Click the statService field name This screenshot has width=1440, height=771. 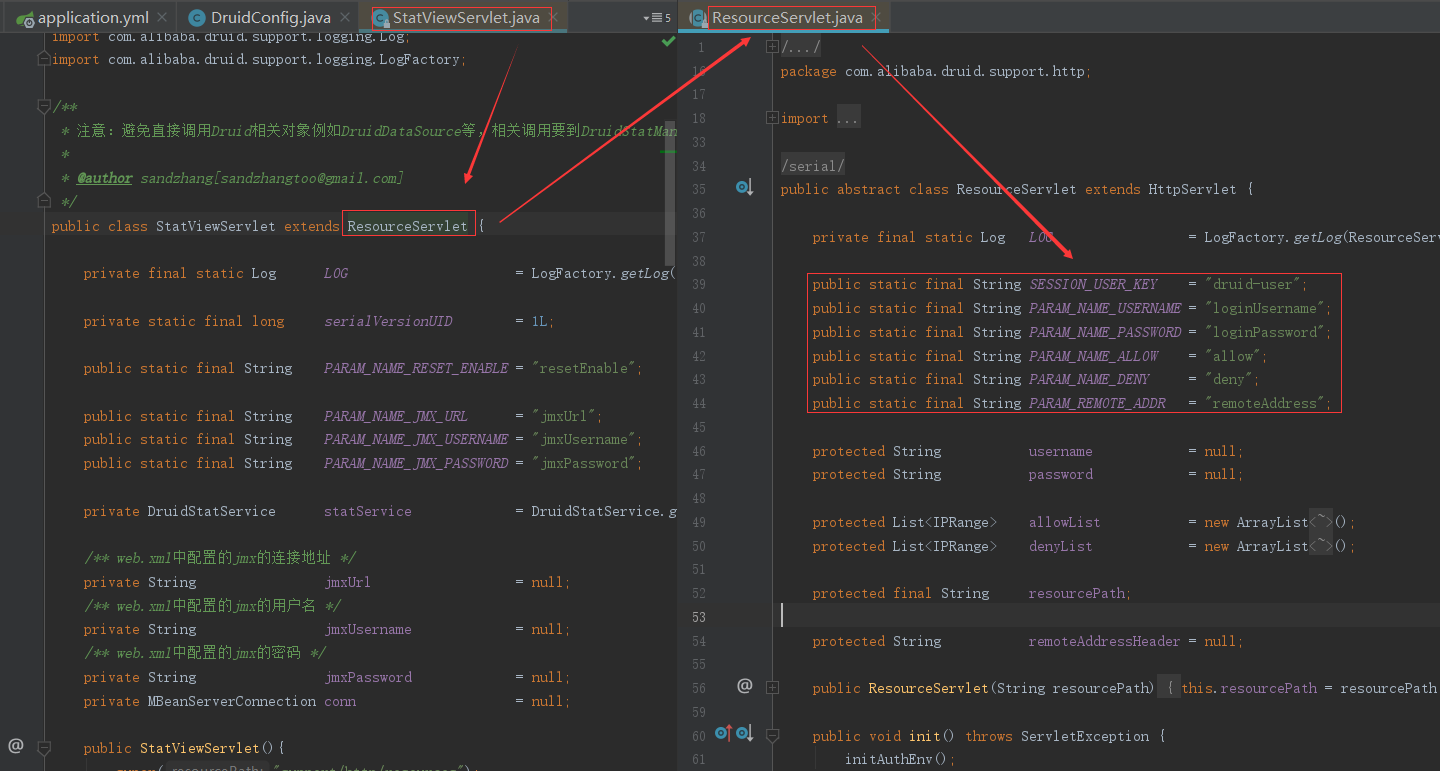pos(367,511)
